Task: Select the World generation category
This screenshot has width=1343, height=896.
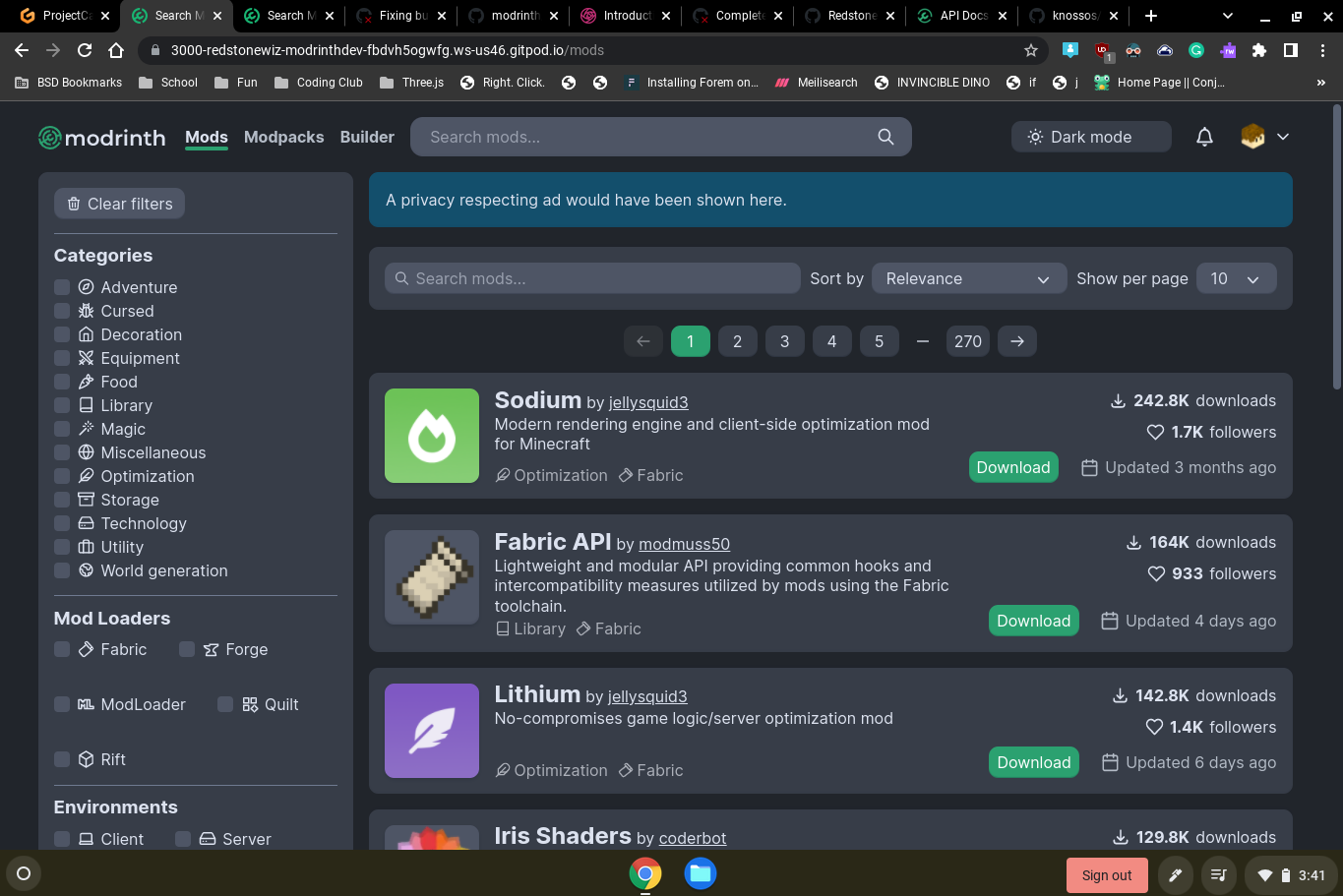Action: coord(62,570)
